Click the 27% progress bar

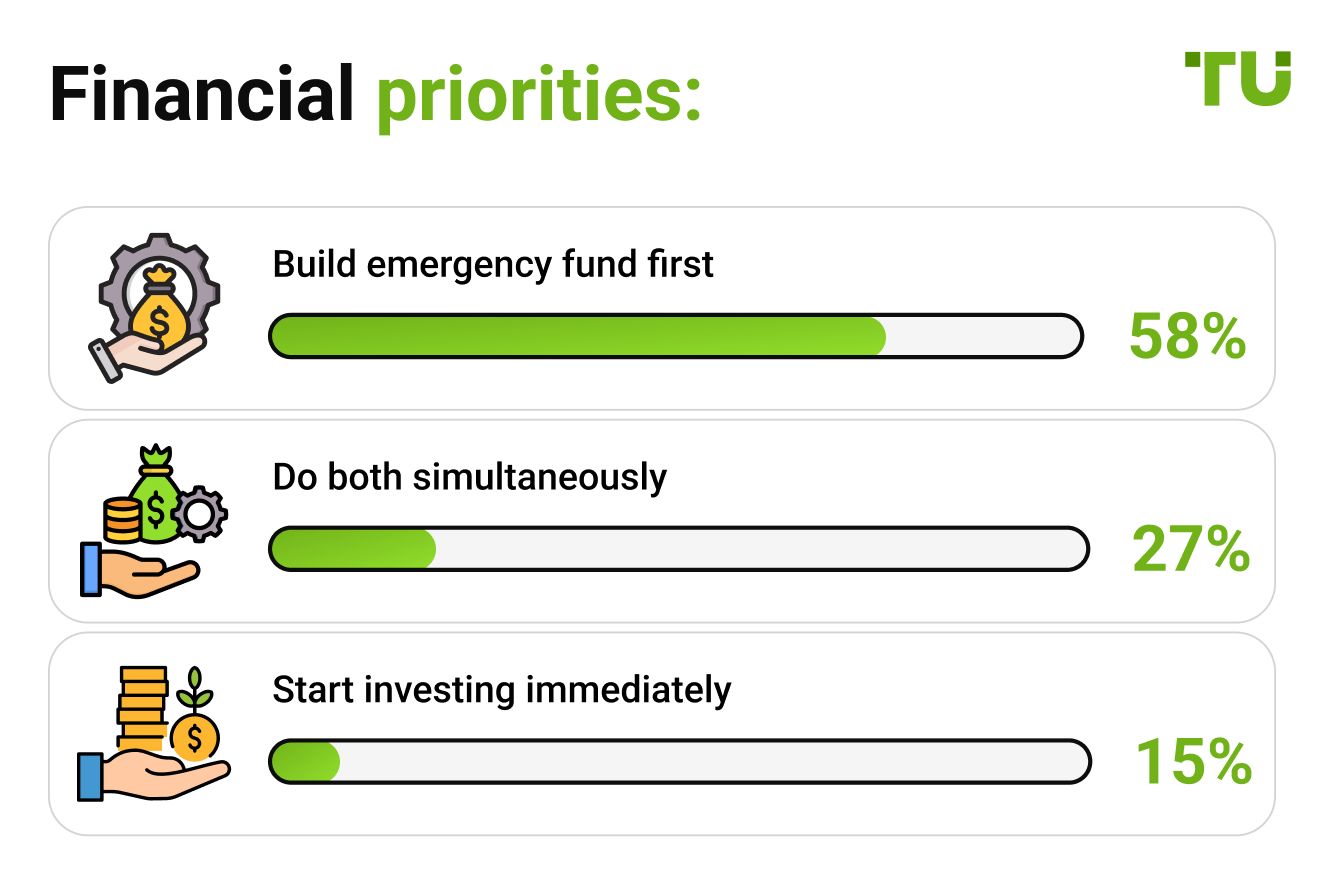click(x=679, y=549)
